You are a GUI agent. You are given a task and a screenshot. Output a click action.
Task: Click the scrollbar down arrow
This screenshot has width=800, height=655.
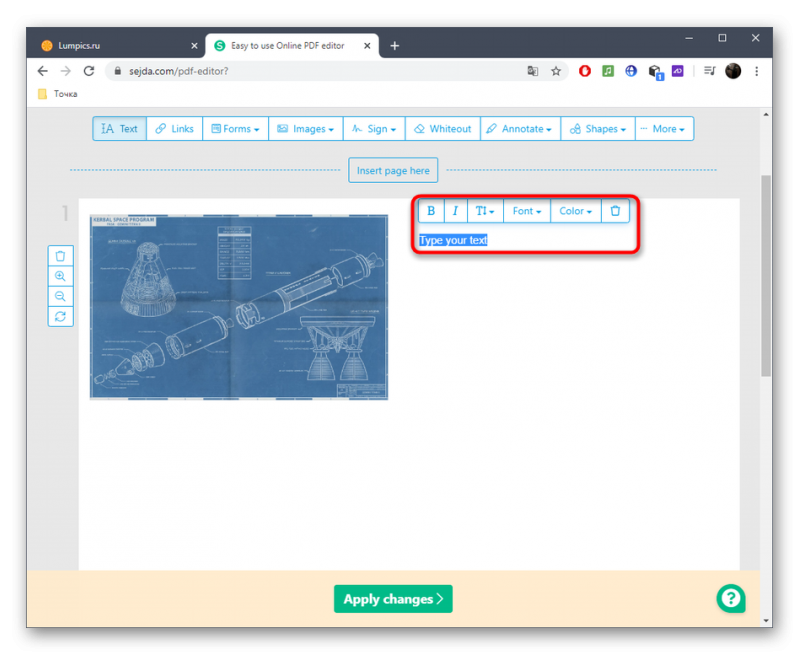[x=766, y=620]
